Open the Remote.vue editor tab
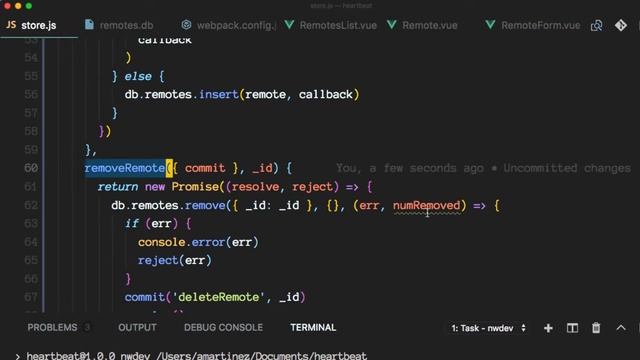The width and height of the screenshot is (640, 360). coord(429,25)
